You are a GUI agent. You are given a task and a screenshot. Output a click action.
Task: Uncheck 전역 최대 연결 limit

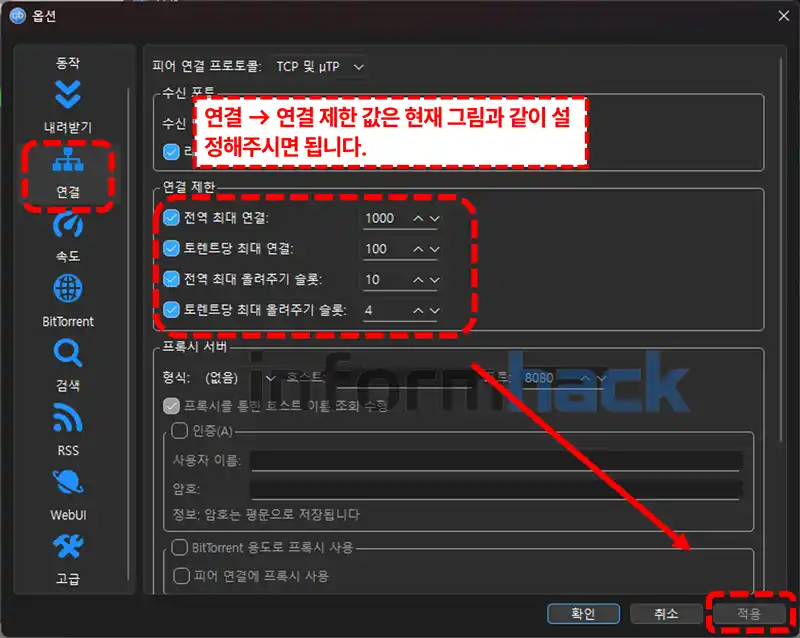171,218
